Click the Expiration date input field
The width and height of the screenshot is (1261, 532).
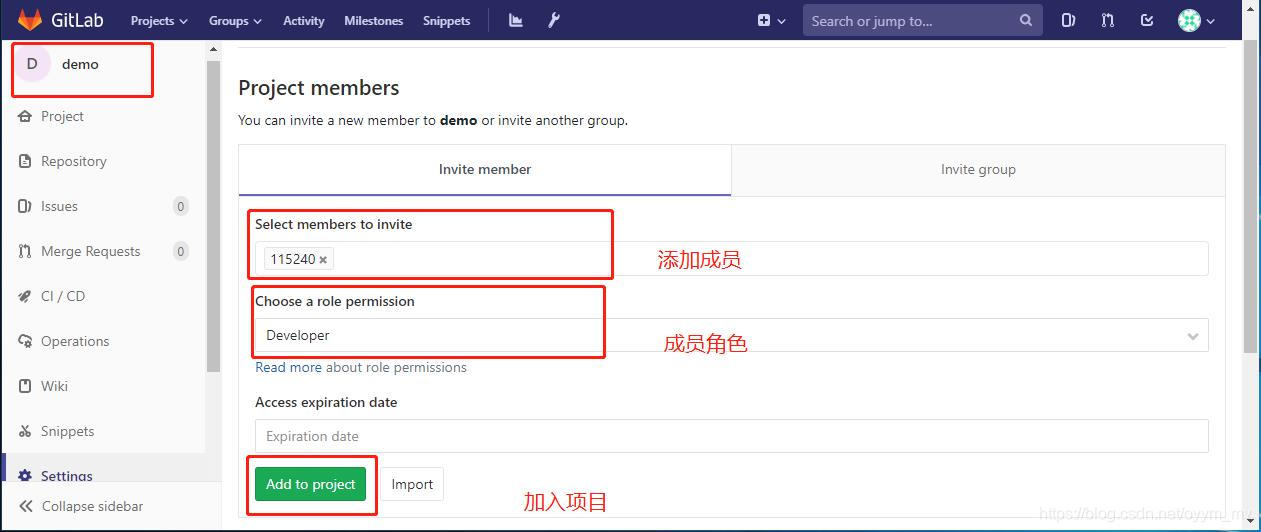pos(731,436)
